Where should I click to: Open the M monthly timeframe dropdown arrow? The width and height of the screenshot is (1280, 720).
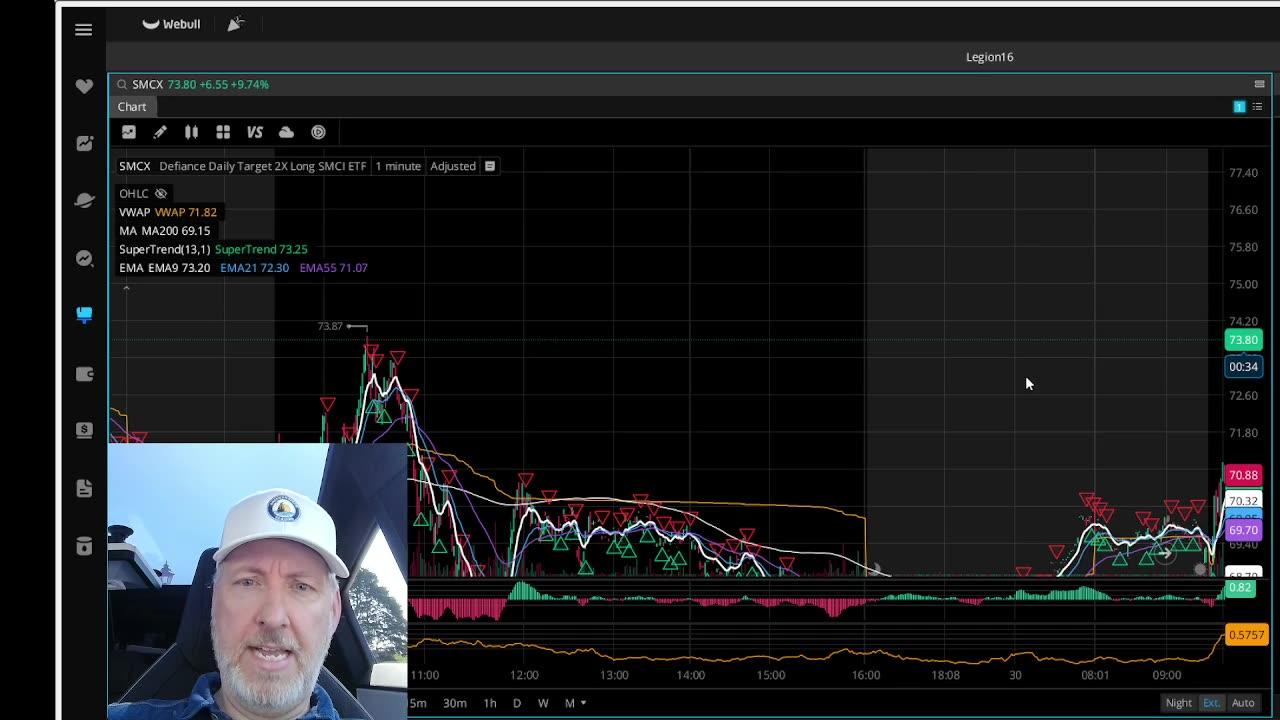pos(583,703)
